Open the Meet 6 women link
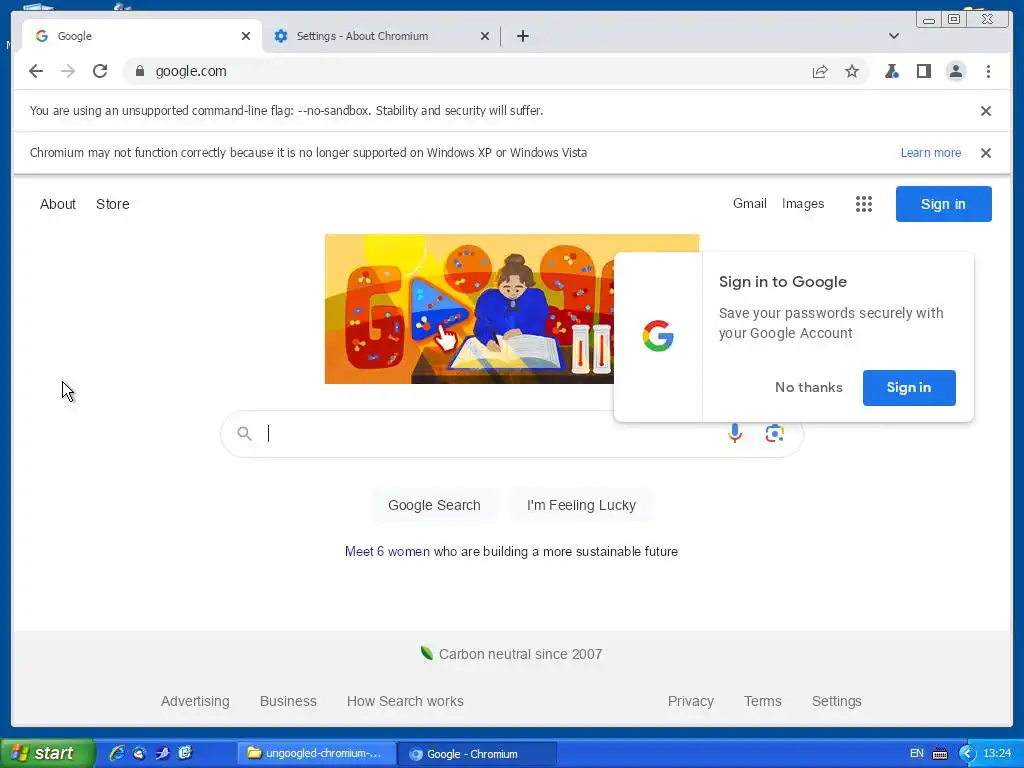Viewport: 1024px width, 768px height. 387,551
